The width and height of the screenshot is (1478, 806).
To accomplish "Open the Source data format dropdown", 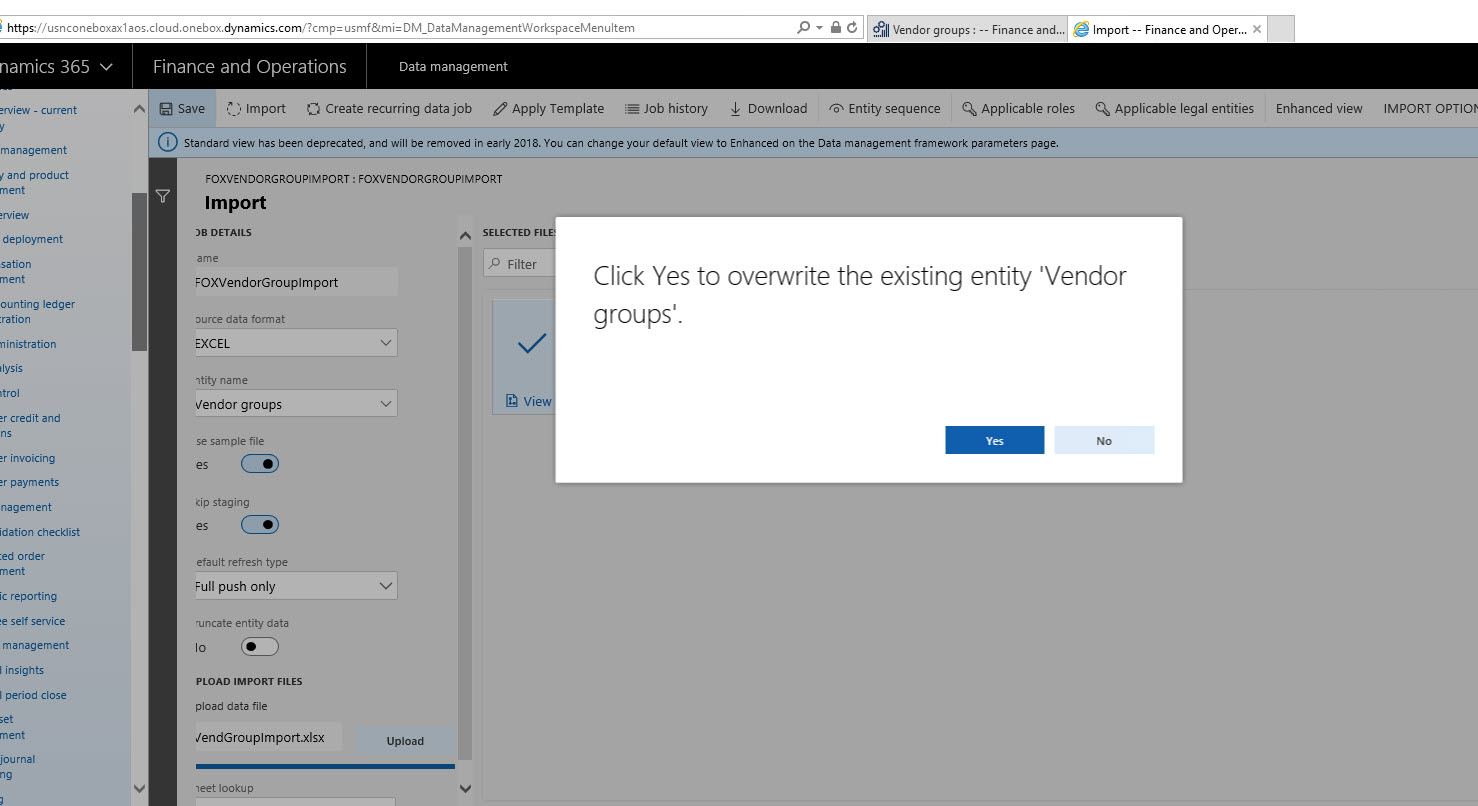I will click(x=383, y=342).
